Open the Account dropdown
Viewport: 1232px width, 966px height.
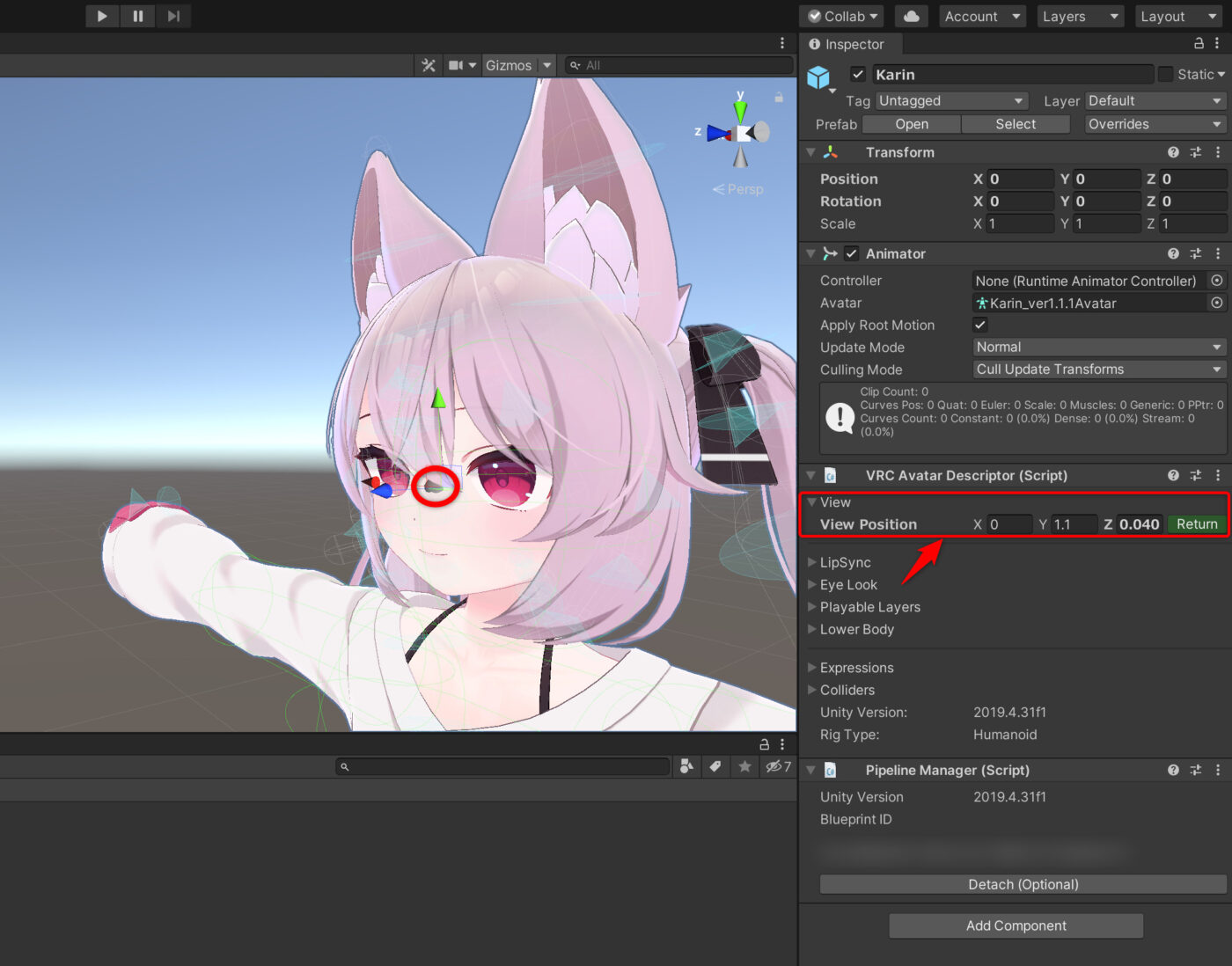click(982, 16)
